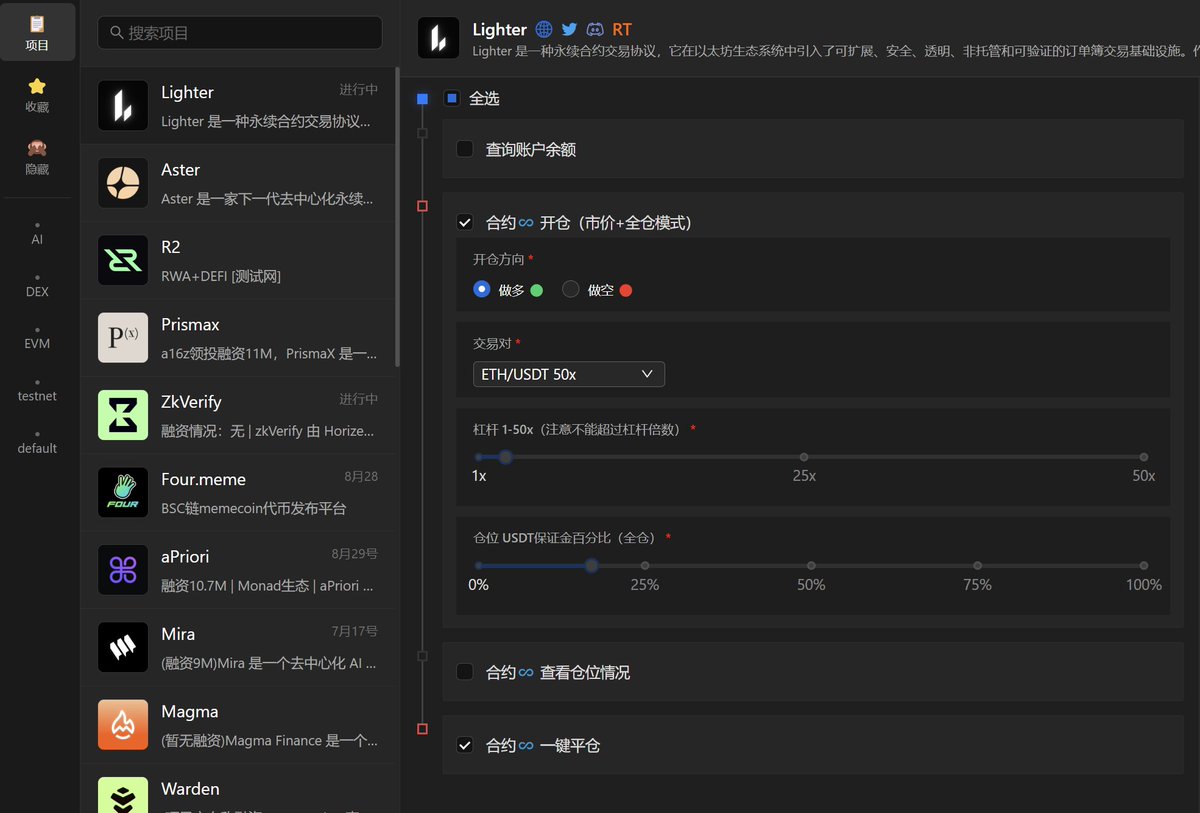The height and width of the screenshot is (813, 1200).
Task: Open the ETH/USDT 50x trading pair dropdown
Action: 568,374
